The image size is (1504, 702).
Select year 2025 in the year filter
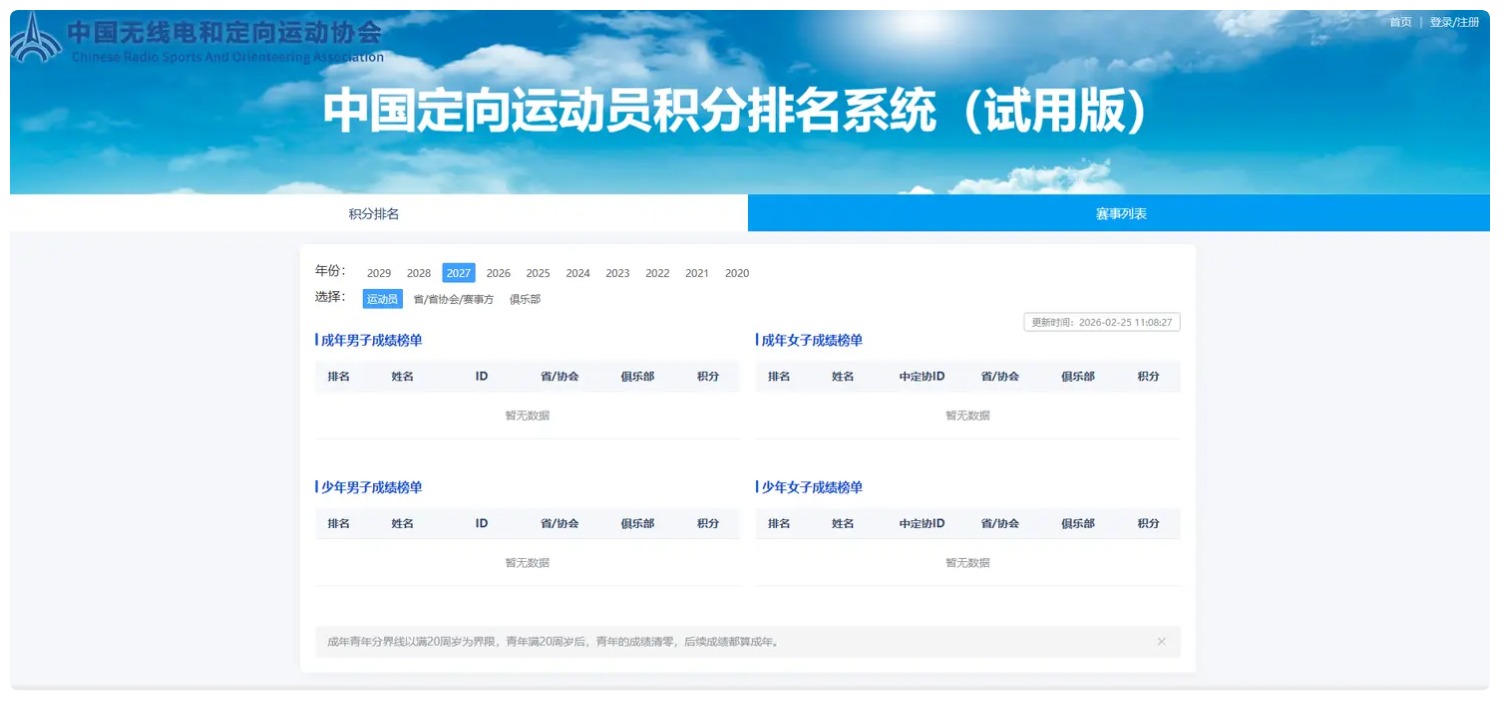(x=537, y=272)
